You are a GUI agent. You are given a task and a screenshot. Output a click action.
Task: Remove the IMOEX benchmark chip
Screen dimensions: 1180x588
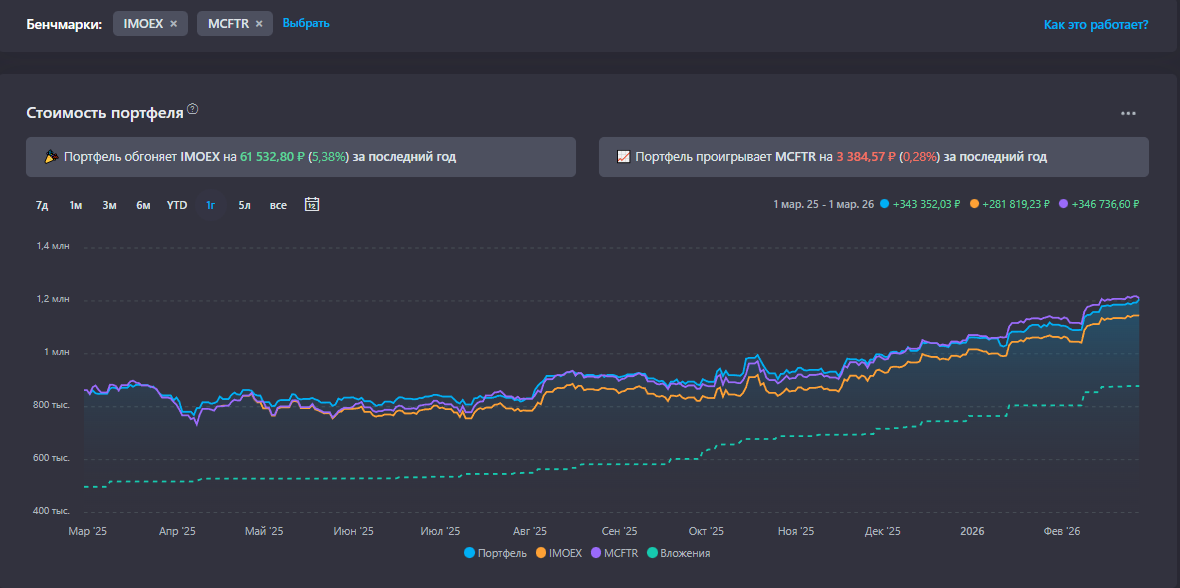pos(174,23)
